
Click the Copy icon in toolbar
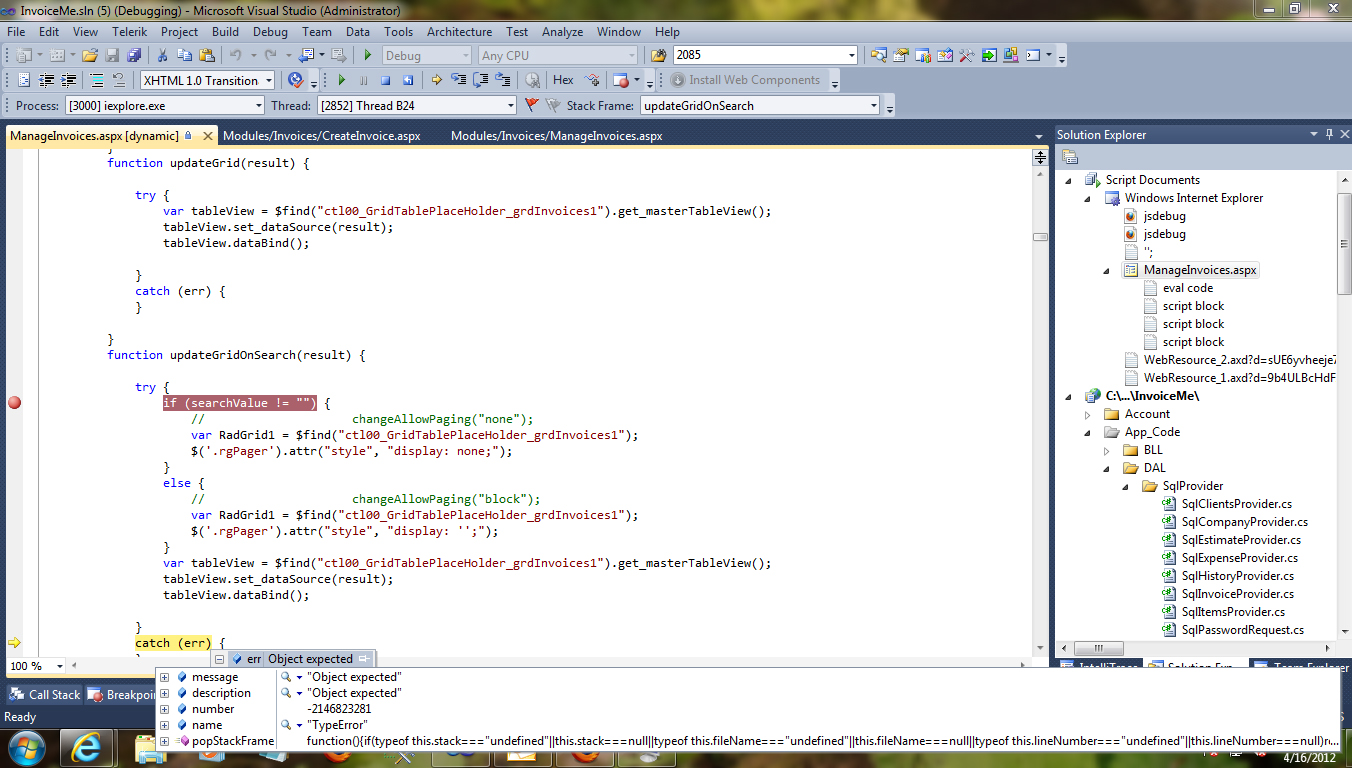point(185,56)
